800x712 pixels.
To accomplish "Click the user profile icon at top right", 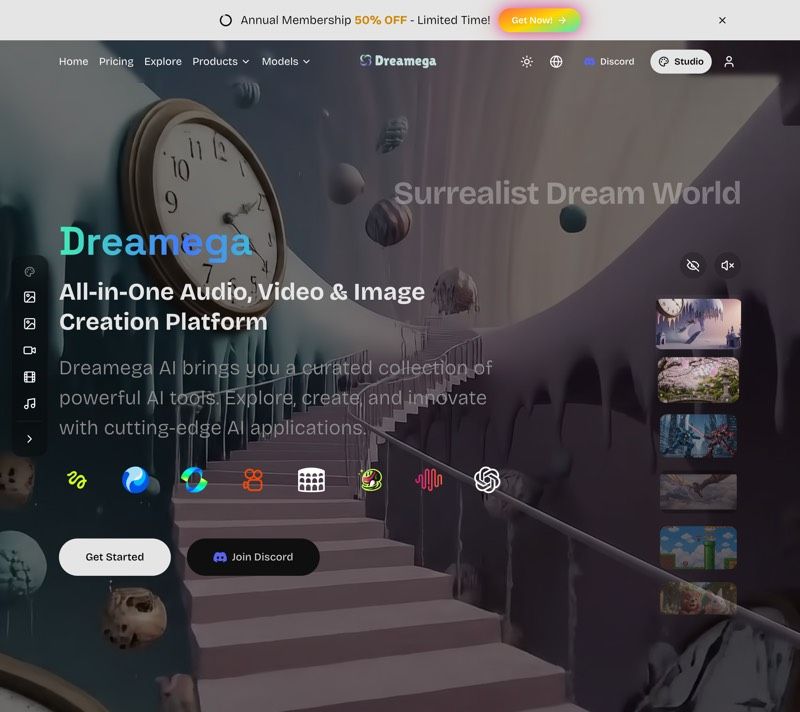I will pyautogui.click(x=729, y=61).
